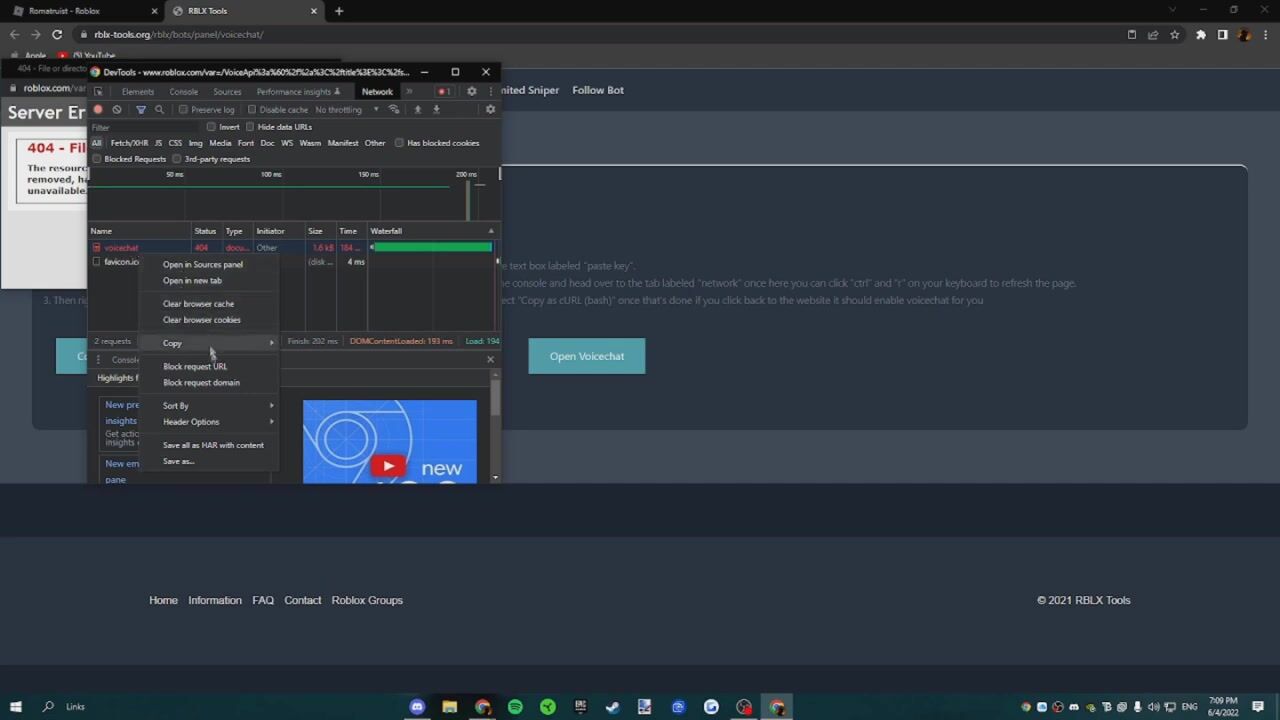1280x720 pixels.
Task: Check Has blocked cookies checkbox
Action: [x=399, y=143]
